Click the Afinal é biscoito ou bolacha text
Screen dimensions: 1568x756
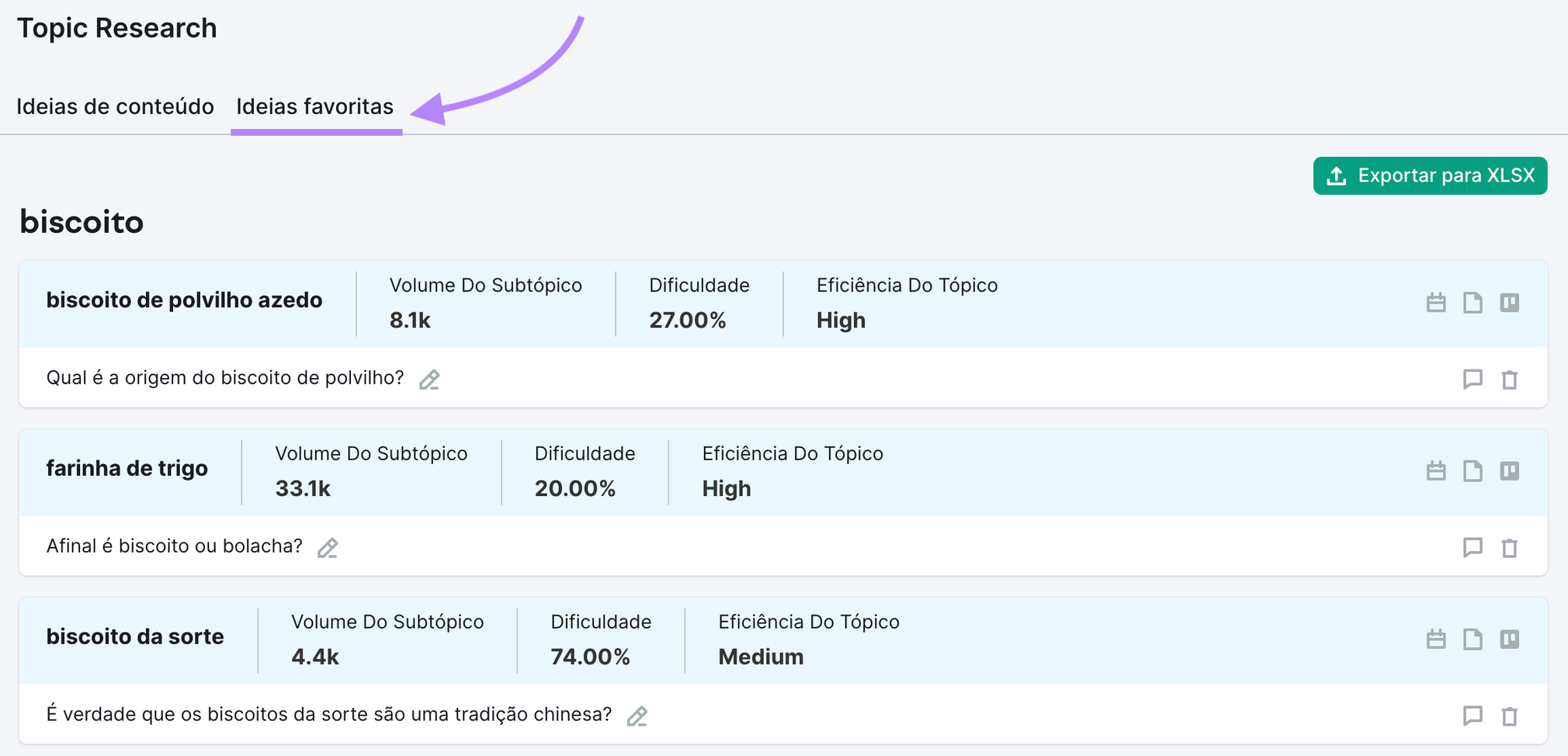[x=174, y=546]
